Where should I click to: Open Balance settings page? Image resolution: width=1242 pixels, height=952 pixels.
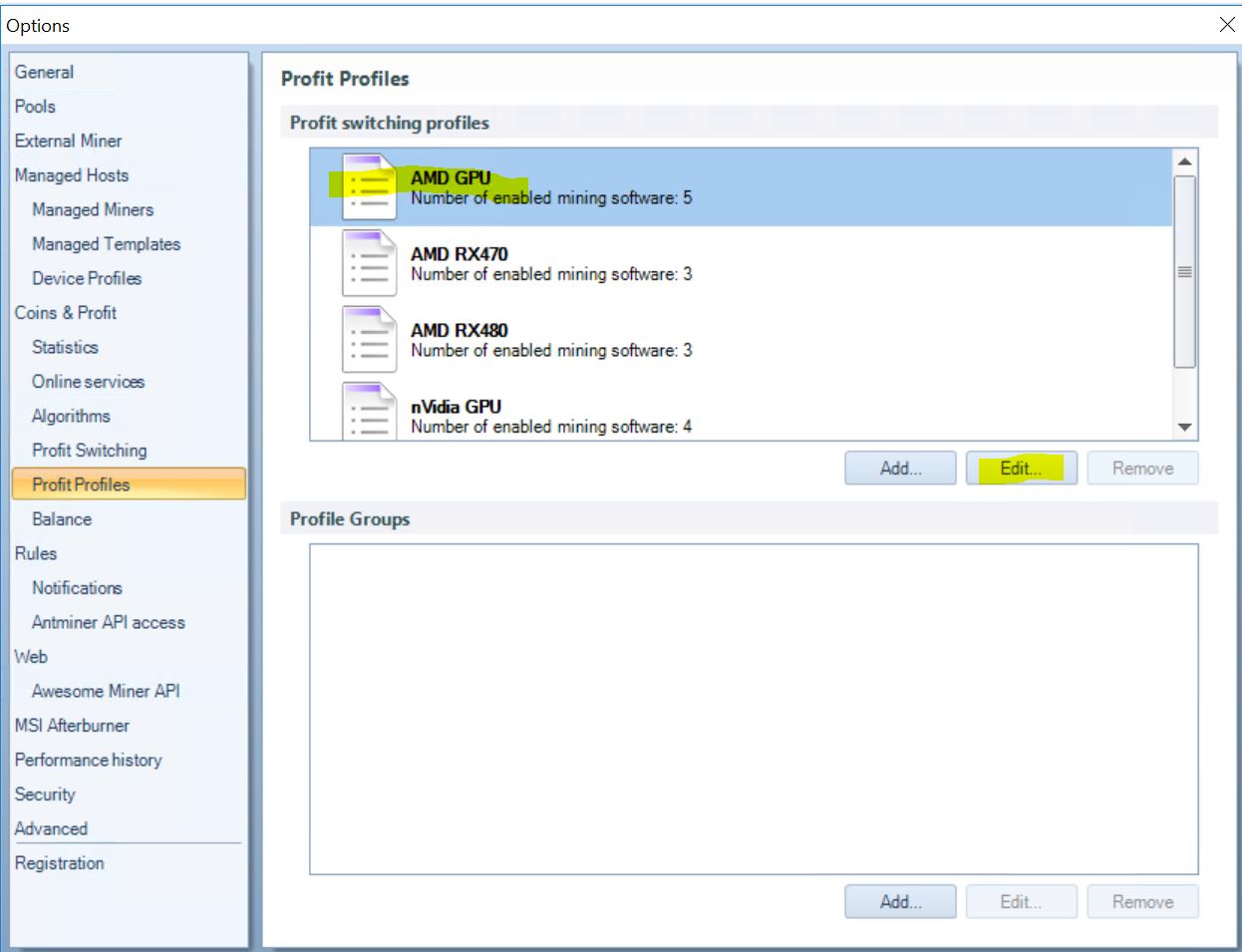click(61, 519)
